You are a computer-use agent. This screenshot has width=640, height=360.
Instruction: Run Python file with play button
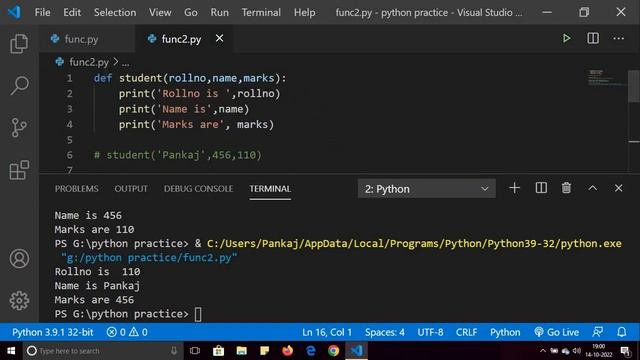click(x=566, y=38)
